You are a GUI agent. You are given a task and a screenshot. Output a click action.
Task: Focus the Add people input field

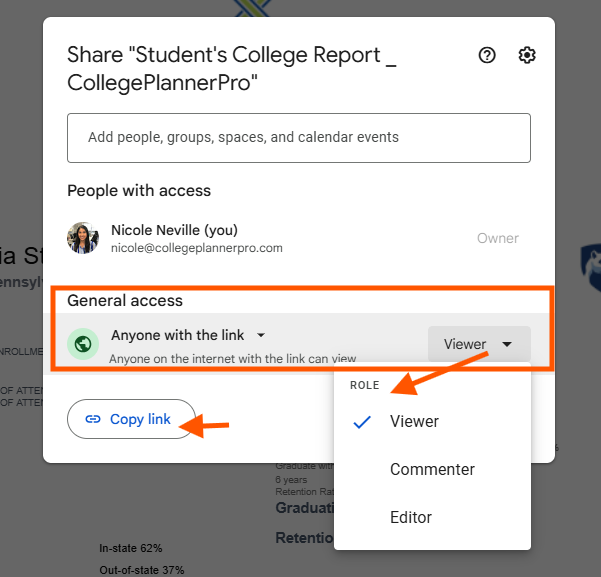pos(298,138)
